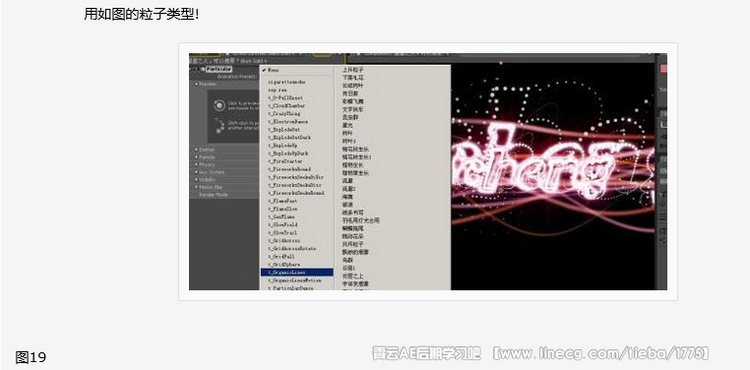
Task: Pick the 上升粒子 preset entry
Action: click(x=353, y=70)
